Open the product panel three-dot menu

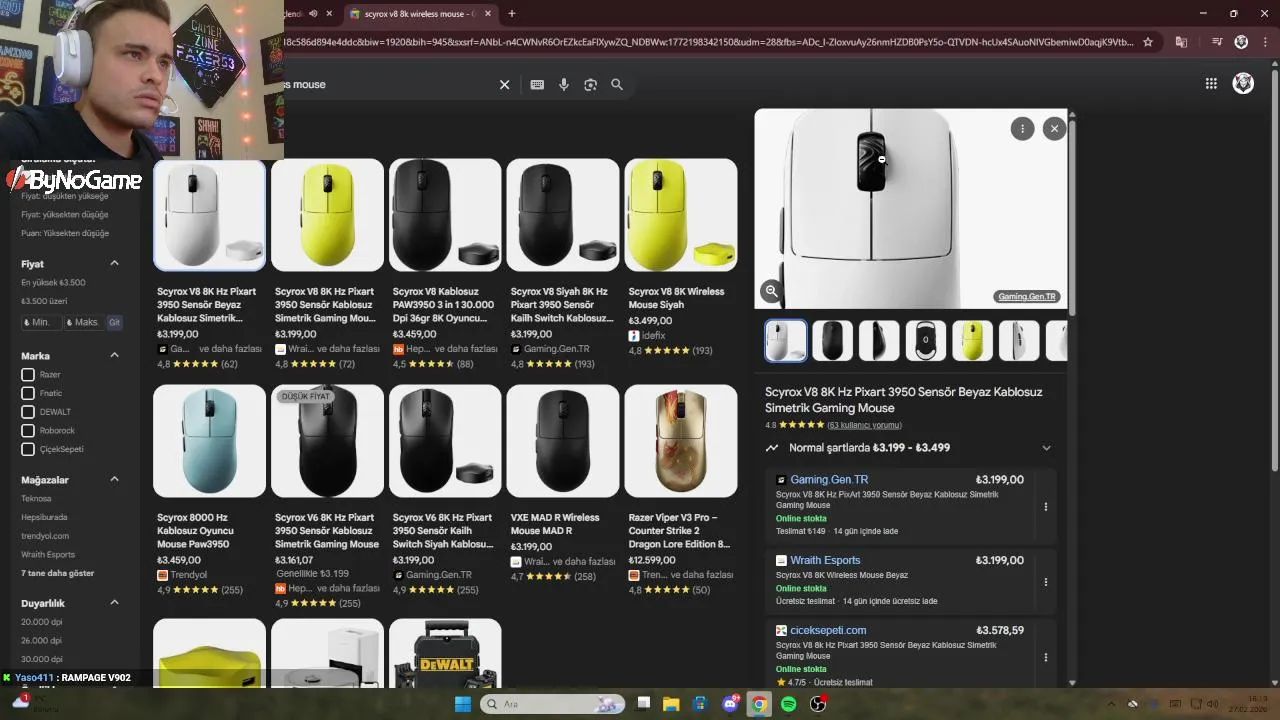click(1022, 129)
